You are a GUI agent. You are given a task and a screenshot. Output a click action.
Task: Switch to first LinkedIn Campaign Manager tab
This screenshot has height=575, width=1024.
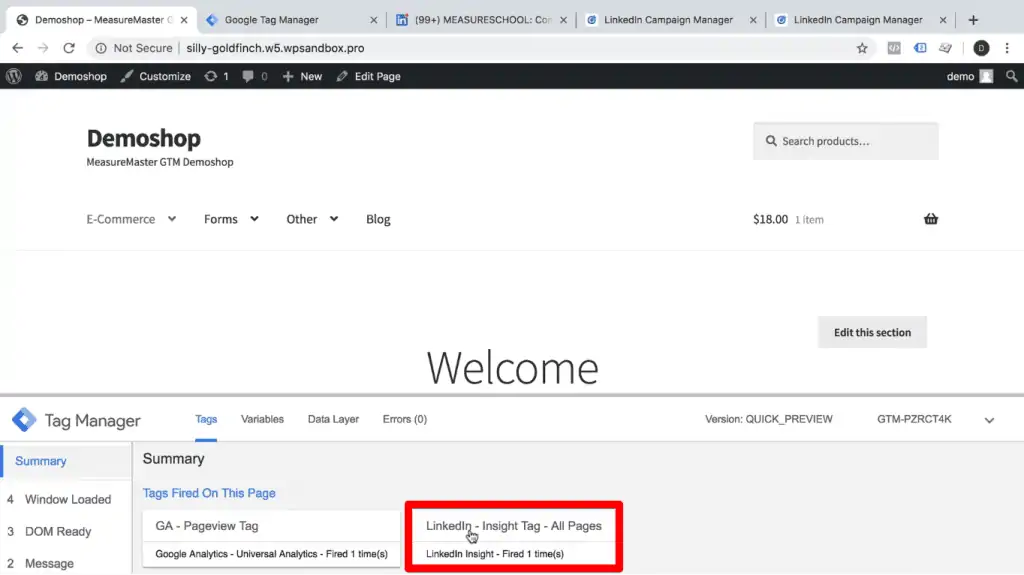[x=669, y=20]
